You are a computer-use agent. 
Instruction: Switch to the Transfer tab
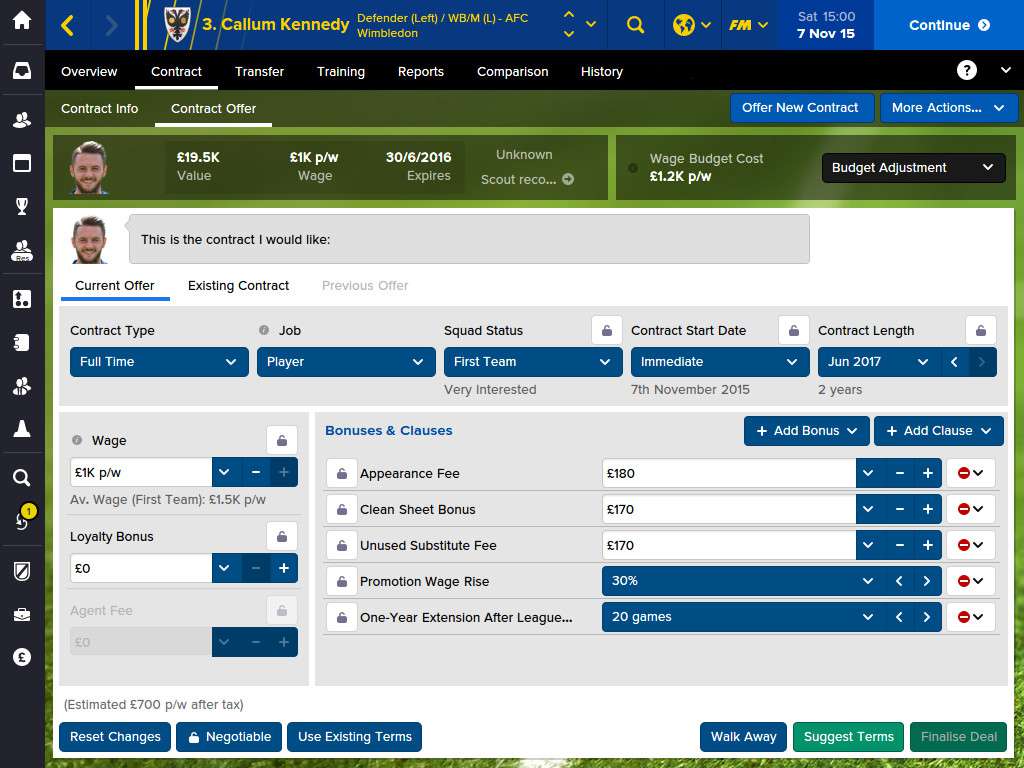click(259, 71)
